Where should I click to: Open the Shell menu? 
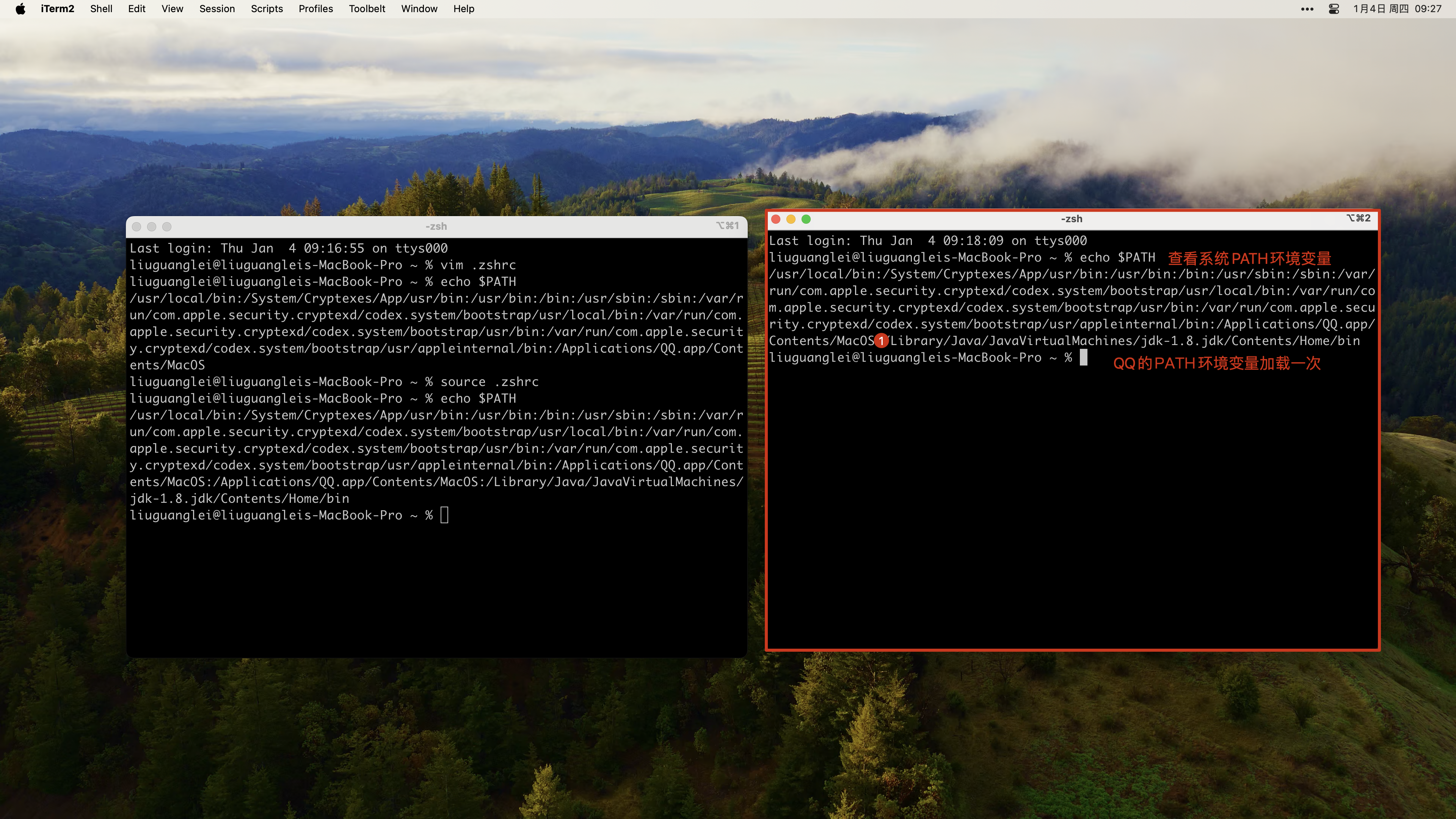tap(101, 8)
